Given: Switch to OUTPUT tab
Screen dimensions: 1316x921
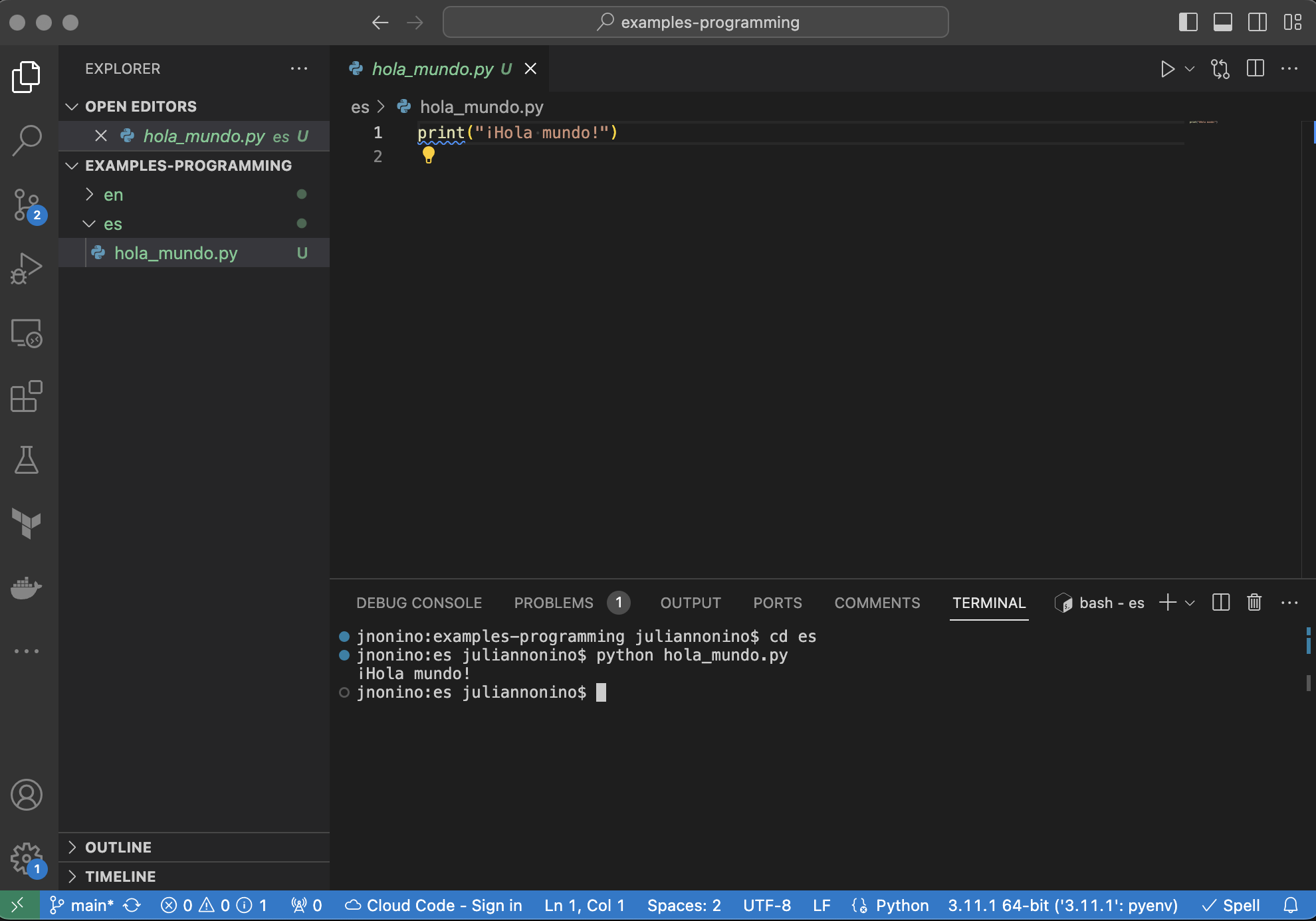Looking at the screenshot, I should tap(691, 601).
